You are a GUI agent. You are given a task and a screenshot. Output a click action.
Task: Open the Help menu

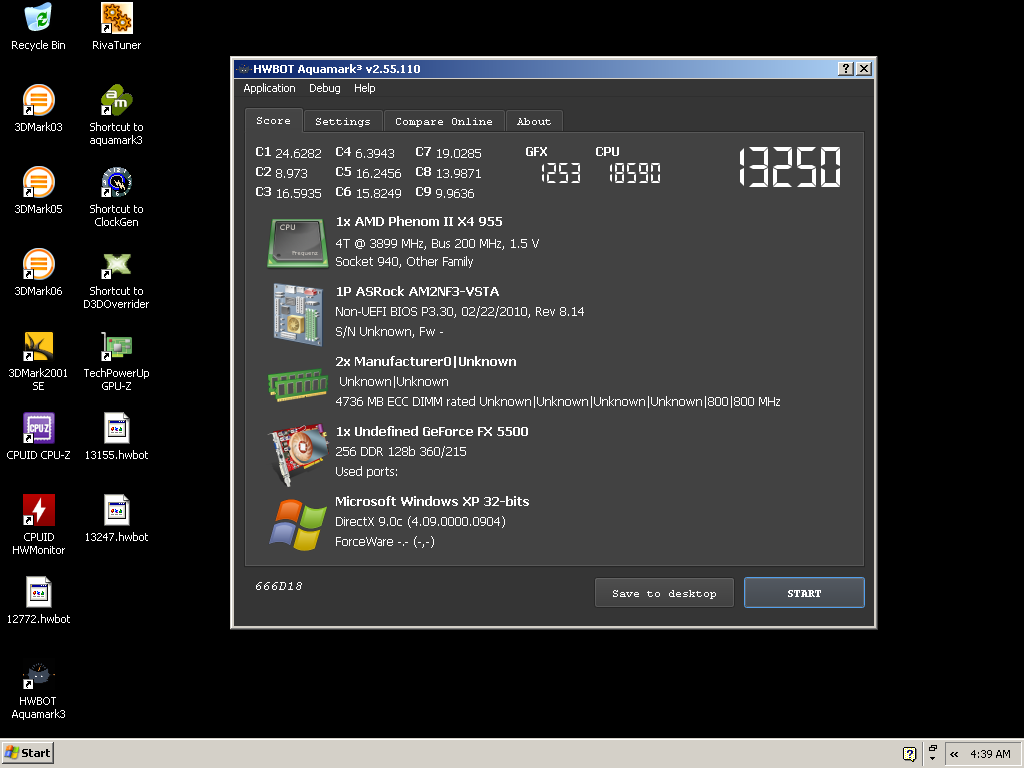coord(364,88)
